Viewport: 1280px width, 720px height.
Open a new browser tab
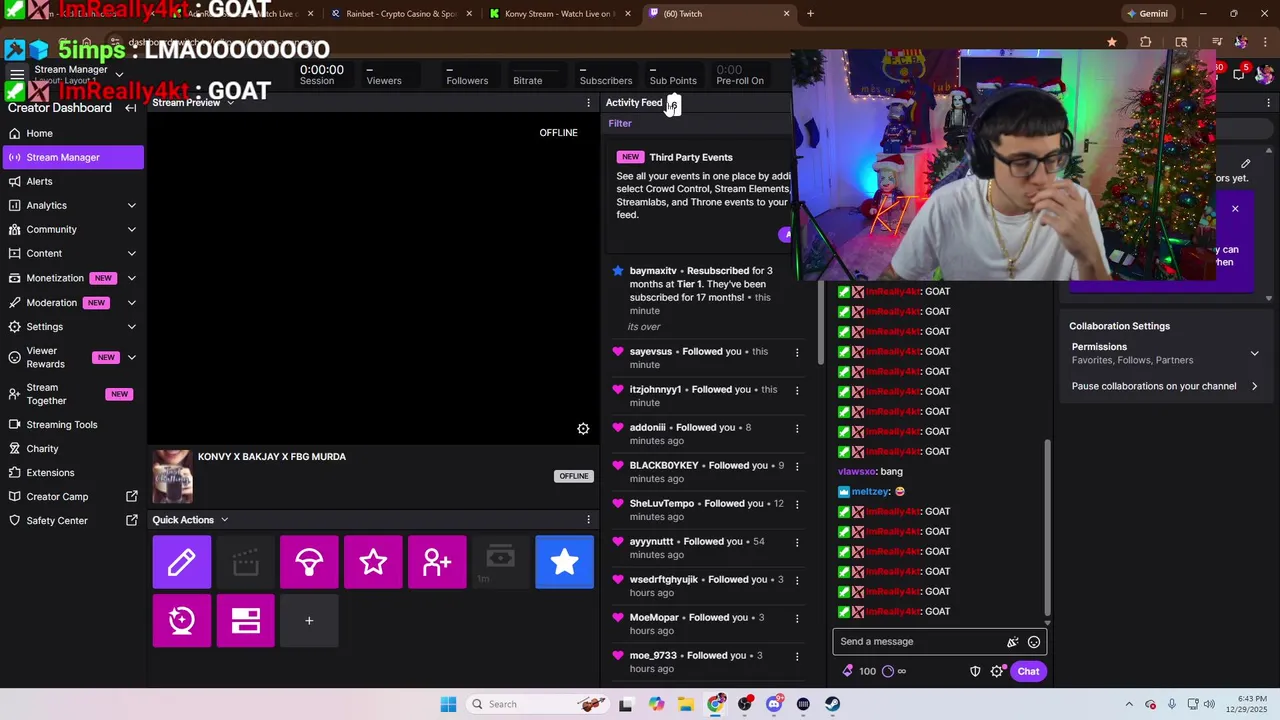[810, 14]
